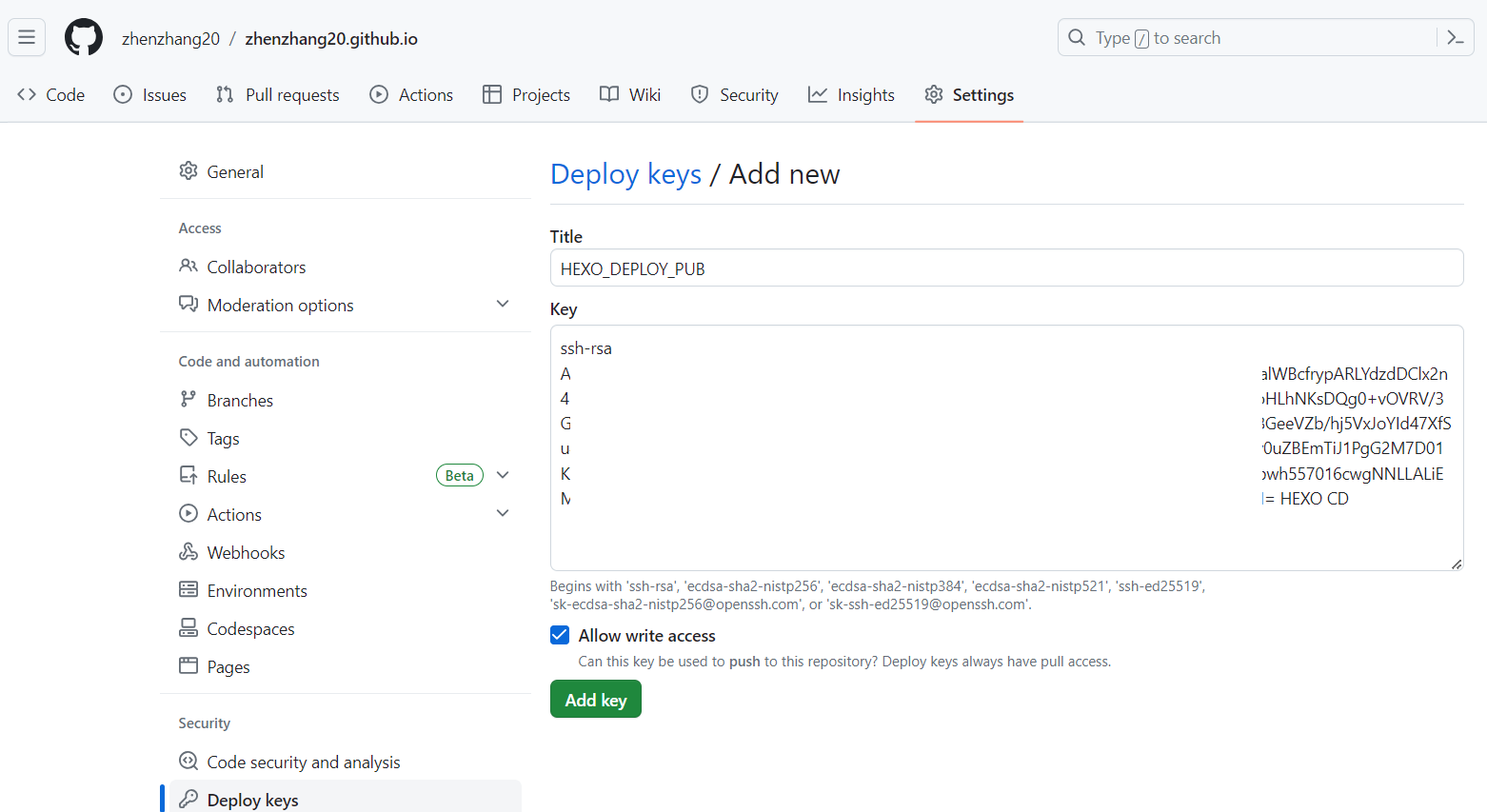
Task: Click the Title input field
Action: (x=1006, y=267)
